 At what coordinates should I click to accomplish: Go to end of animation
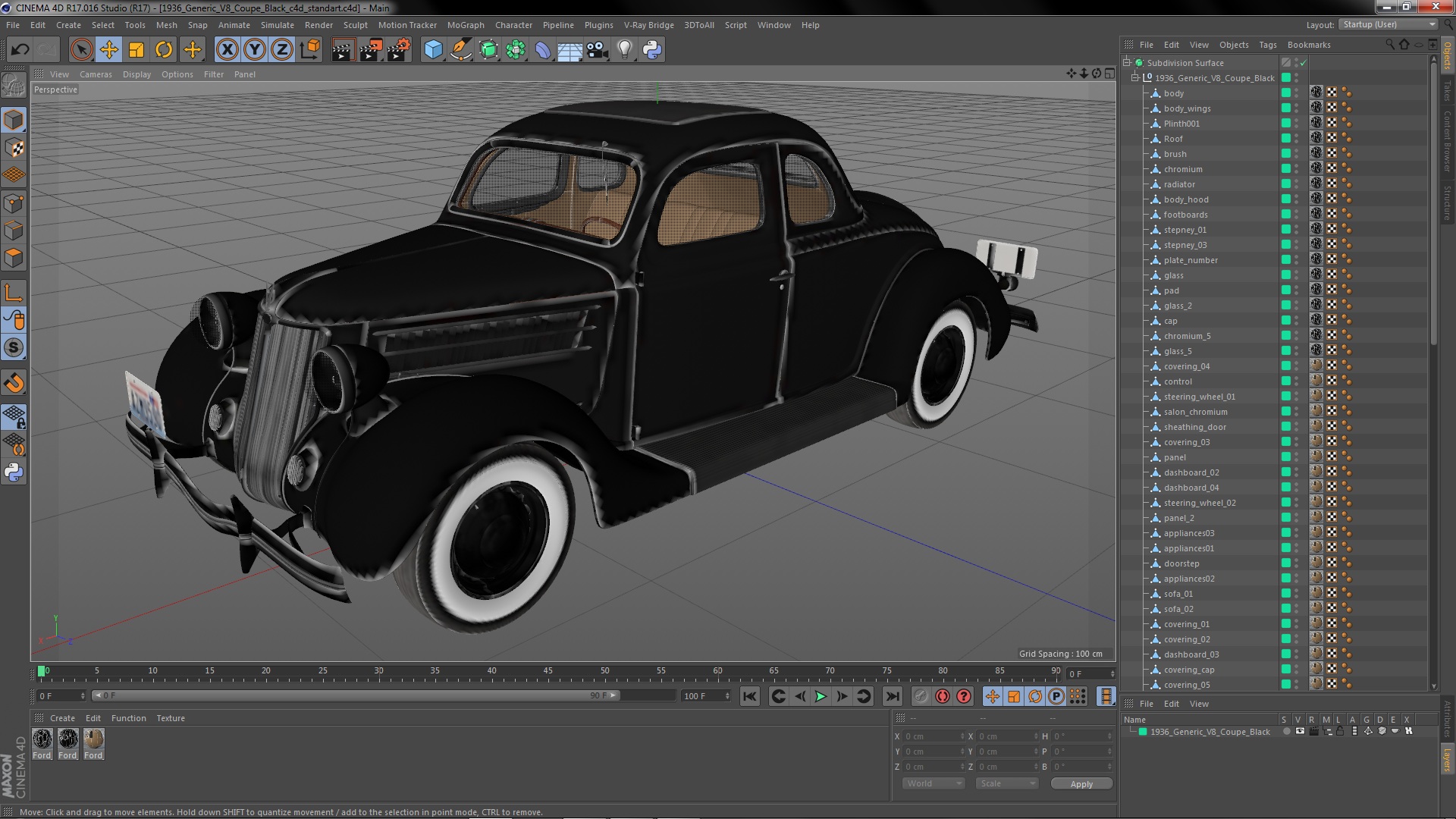tap(893, 696)
